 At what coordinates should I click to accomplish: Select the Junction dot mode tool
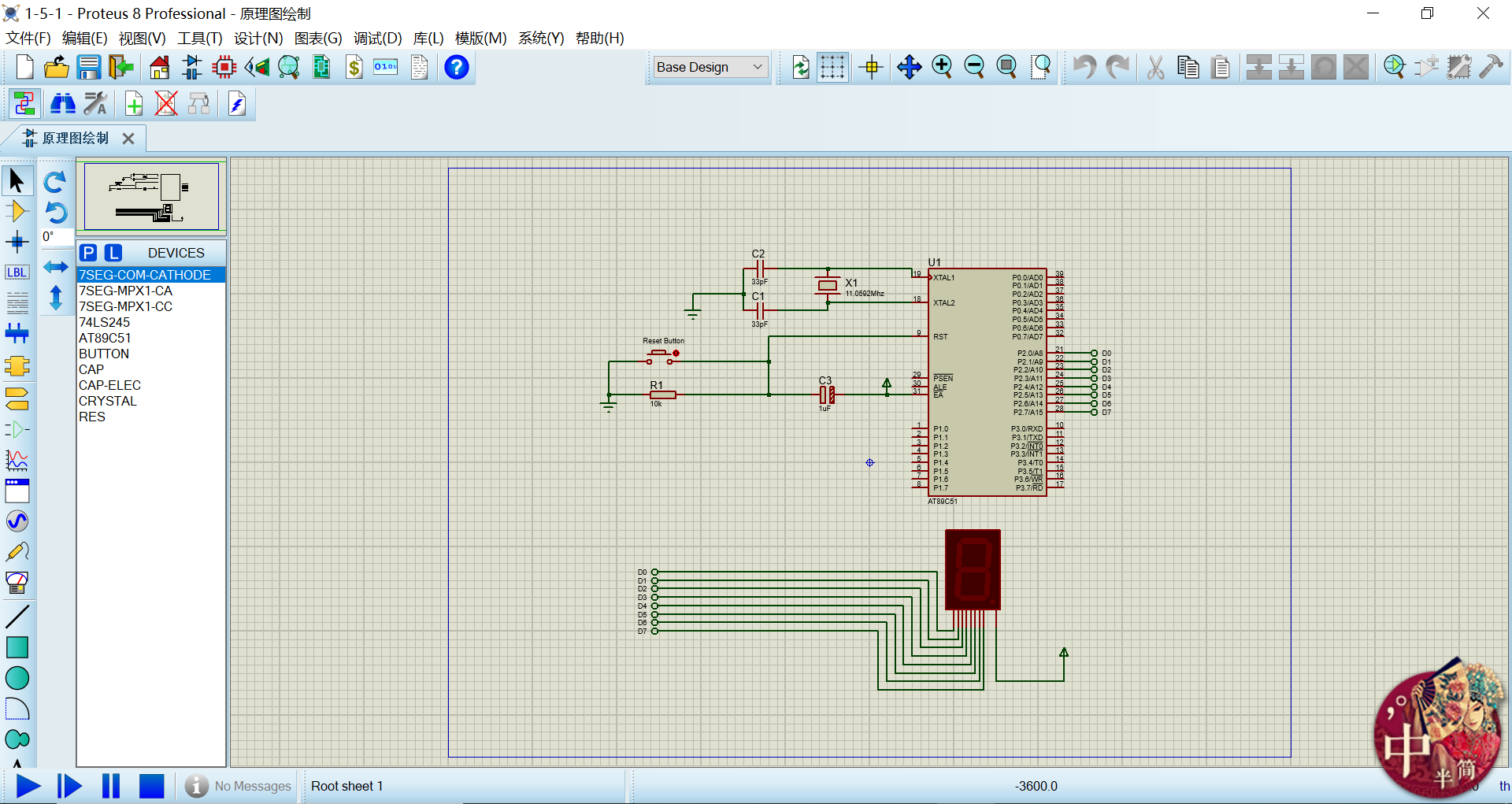click(x=17, y=242)
